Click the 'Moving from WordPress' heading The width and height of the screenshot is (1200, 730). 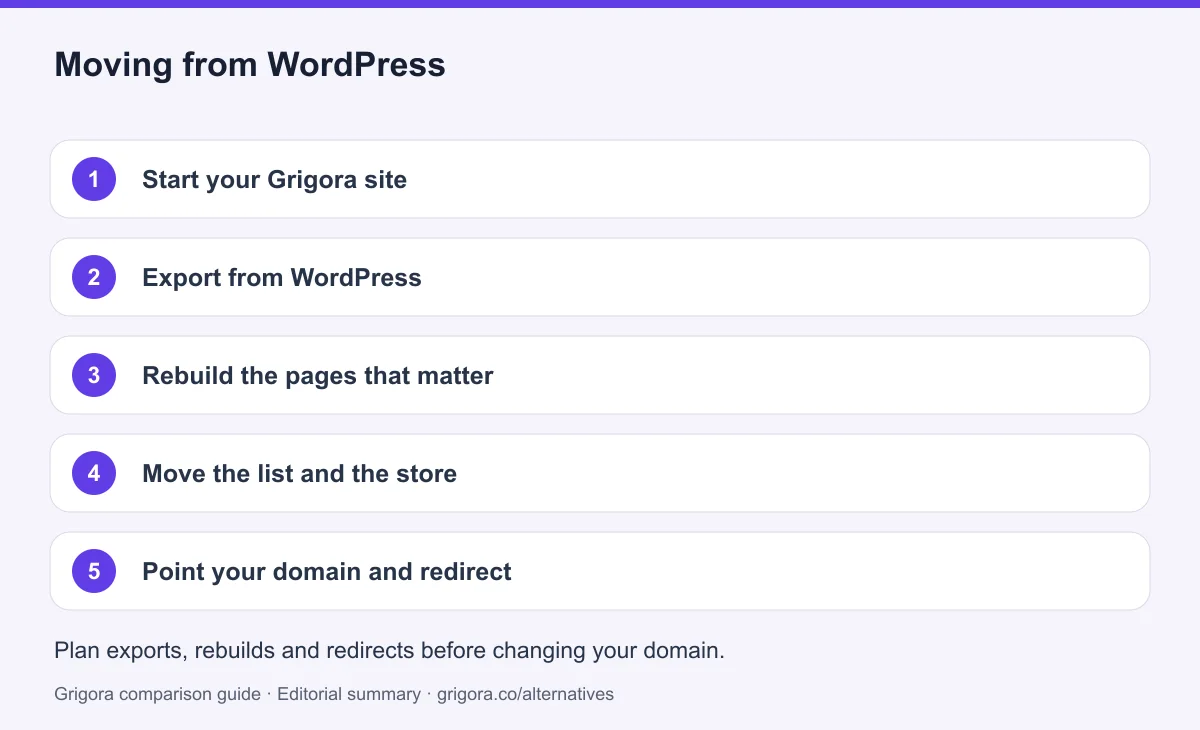pos(250,65)
